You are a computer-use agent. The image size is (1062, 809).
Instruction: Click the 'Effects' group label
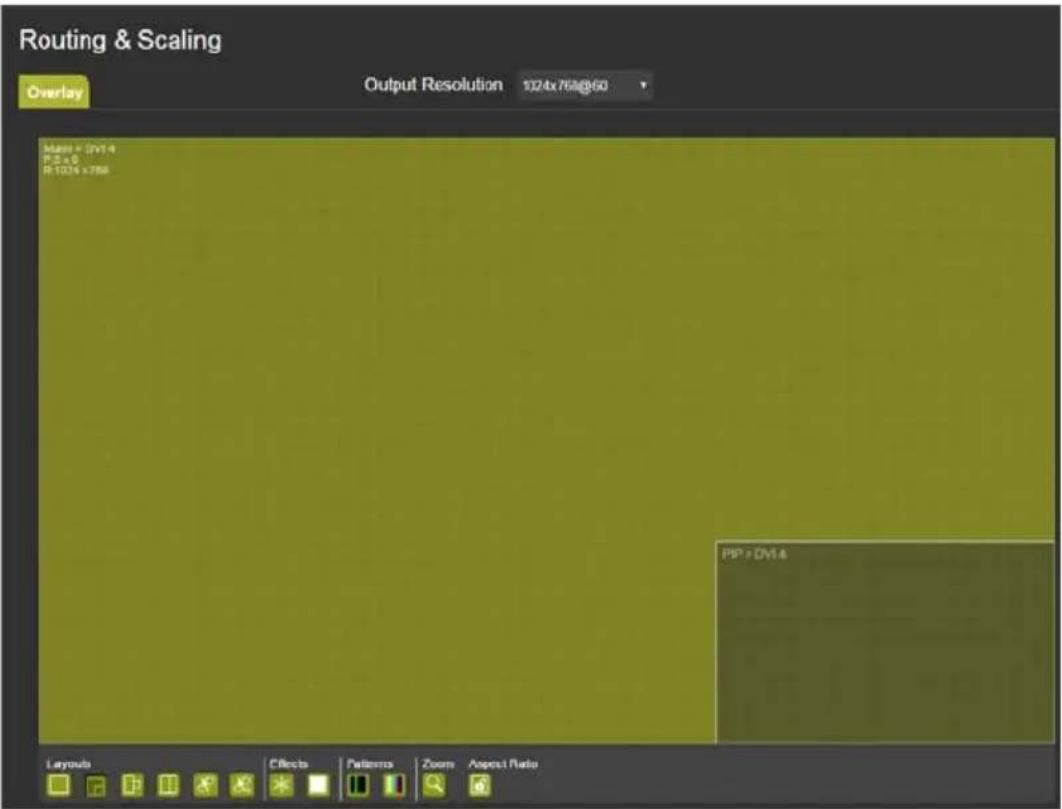[289, 764]
